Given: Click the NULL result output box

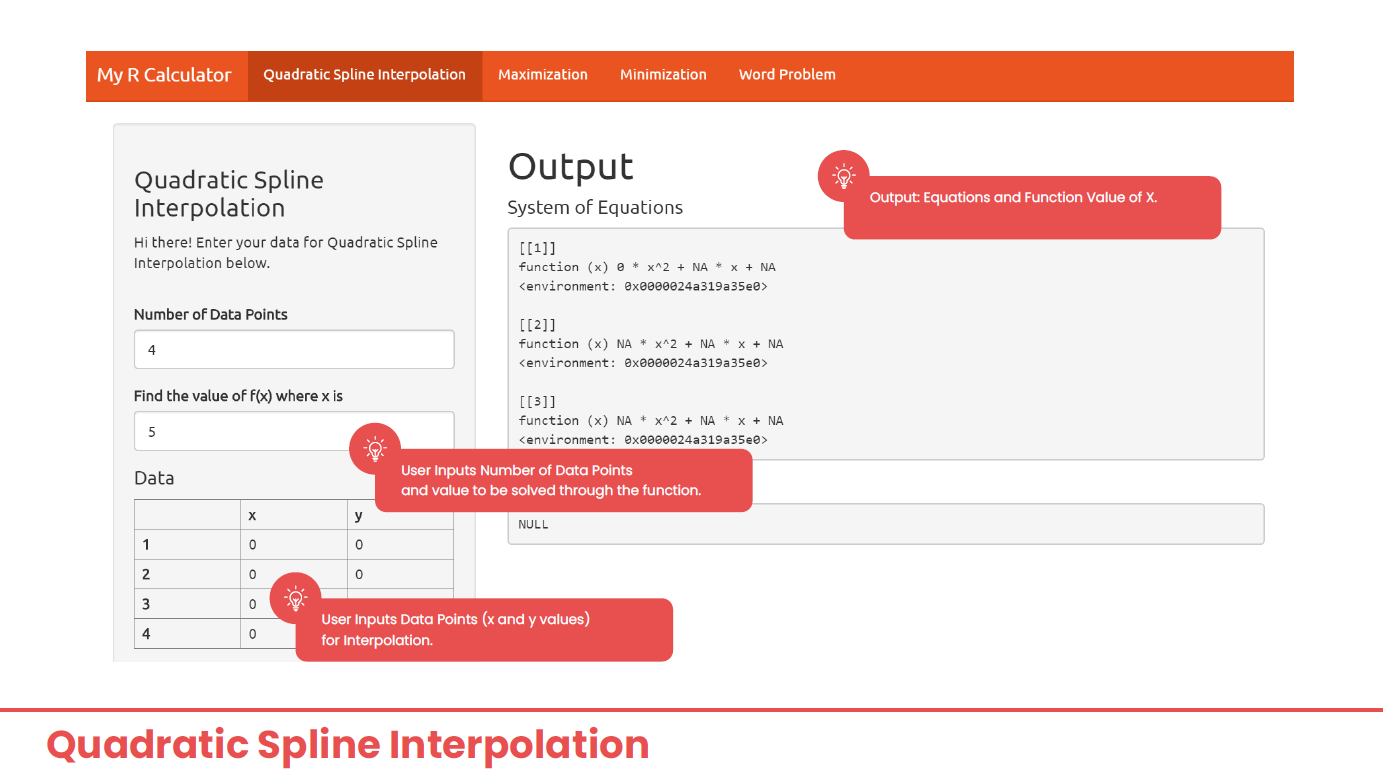Looking at the screenshot, I should 886,524.
